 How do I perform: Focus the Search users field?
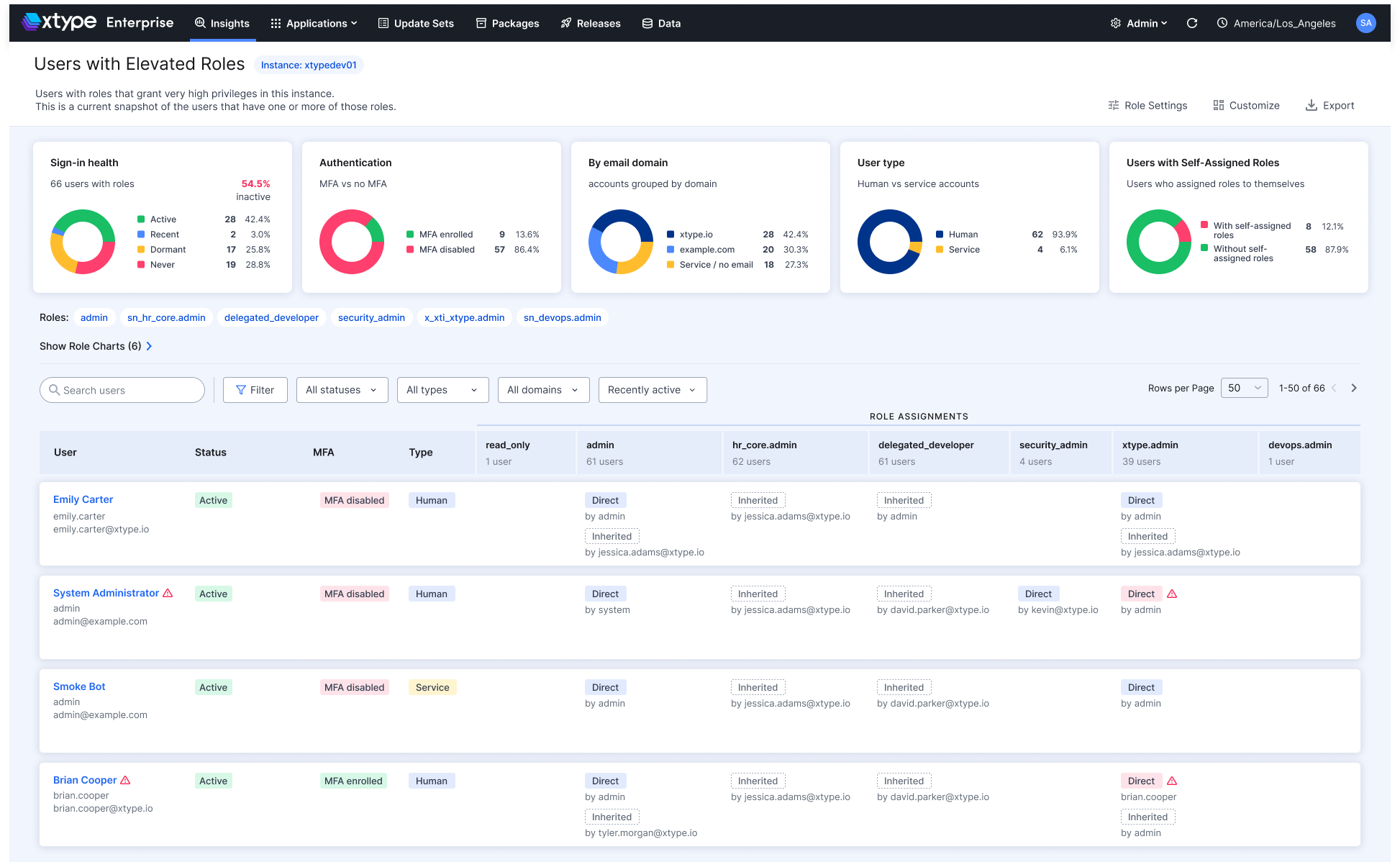122,390
